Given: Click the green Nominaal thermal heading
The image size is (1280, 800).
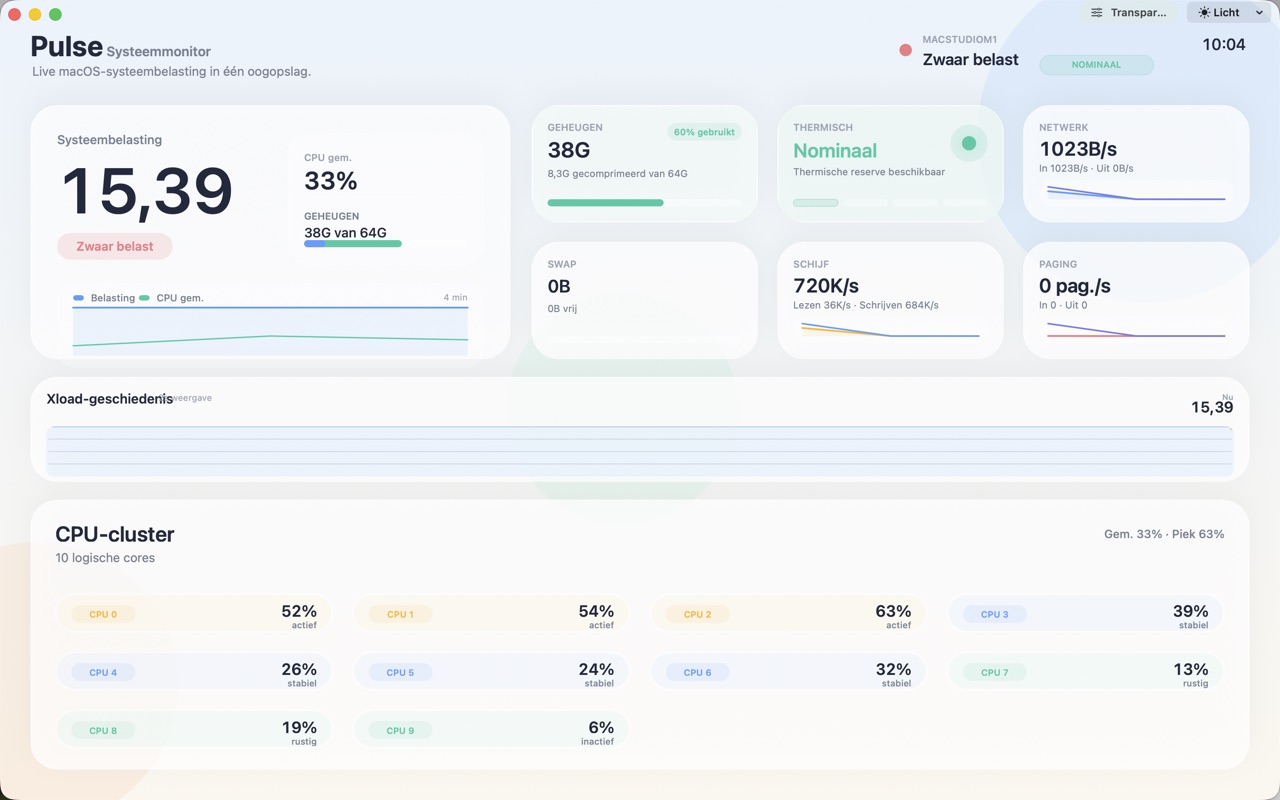Looking at the screenshot, I should coord(835,151).
